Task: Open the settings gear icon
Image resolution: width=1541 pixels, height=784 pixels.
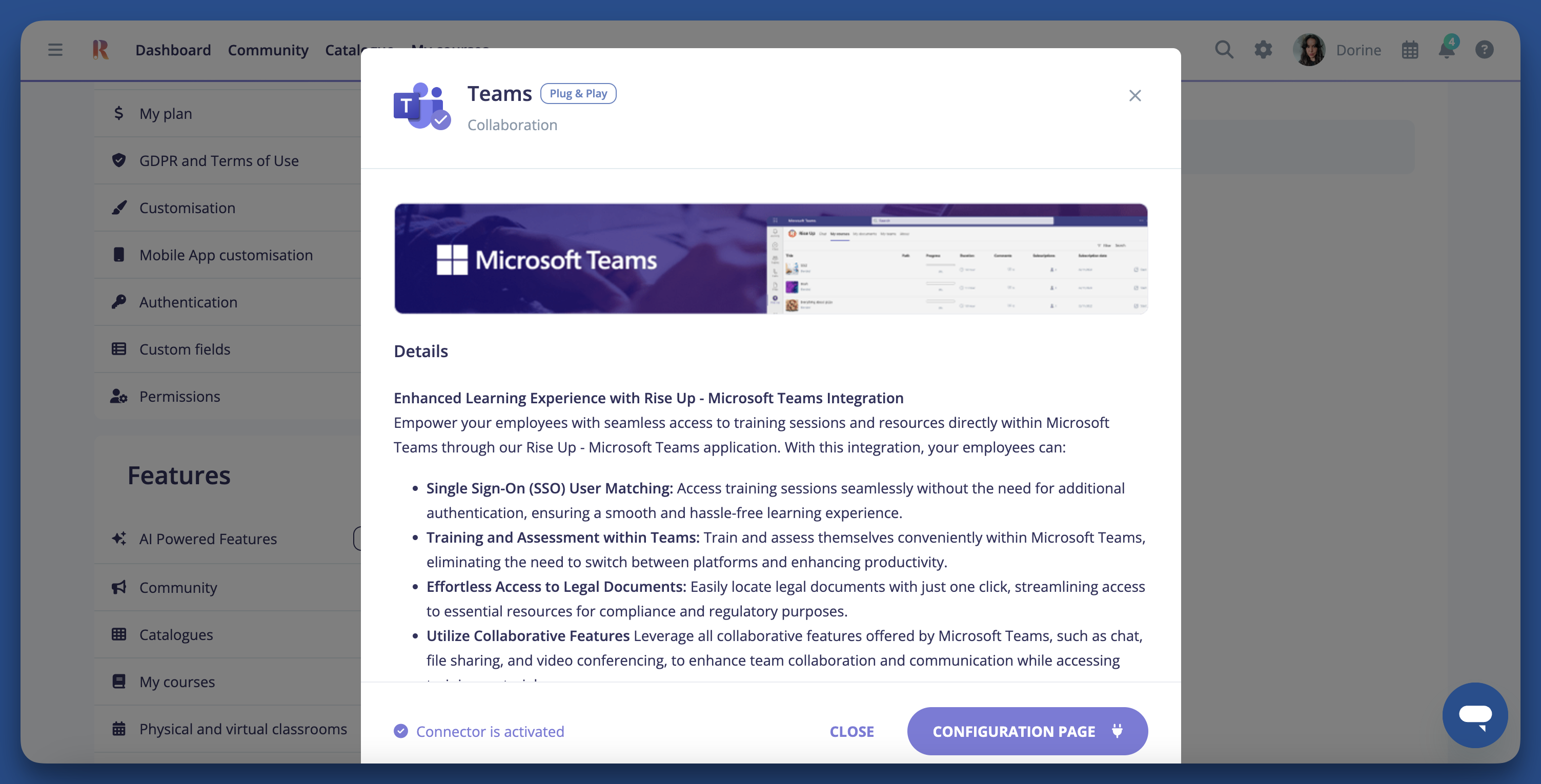Action: tap(1263, 50)
